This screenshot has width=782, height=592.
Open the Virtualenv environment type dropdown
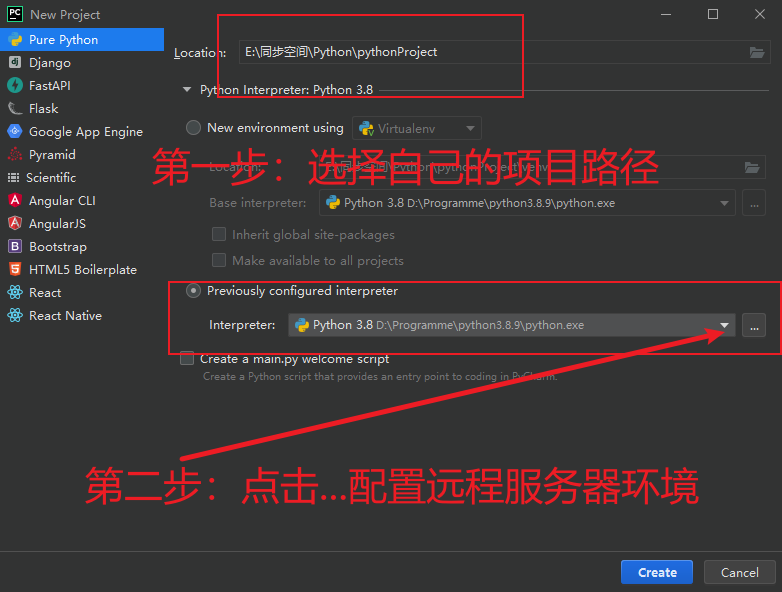tap(417, 128)
